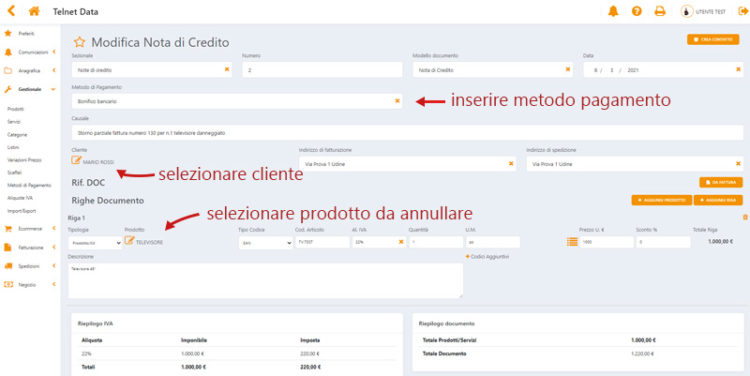This screenshot has width=750, height=376.
Task: Click the edit icon next to MARIO ROSSI
Action: pyautogui.click(x=76, y=160)
